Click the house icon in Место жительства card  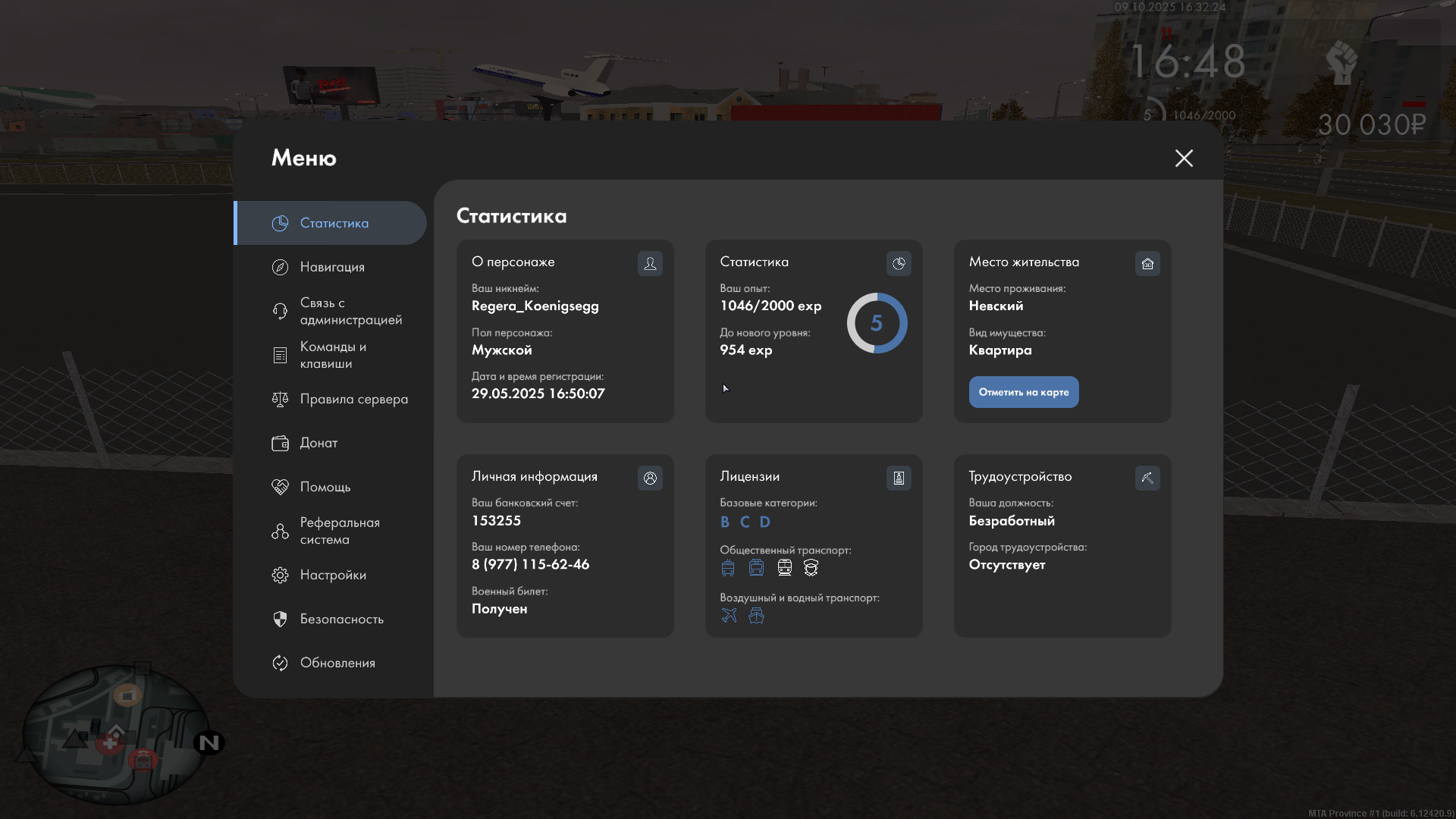(x=1147, y=263)
